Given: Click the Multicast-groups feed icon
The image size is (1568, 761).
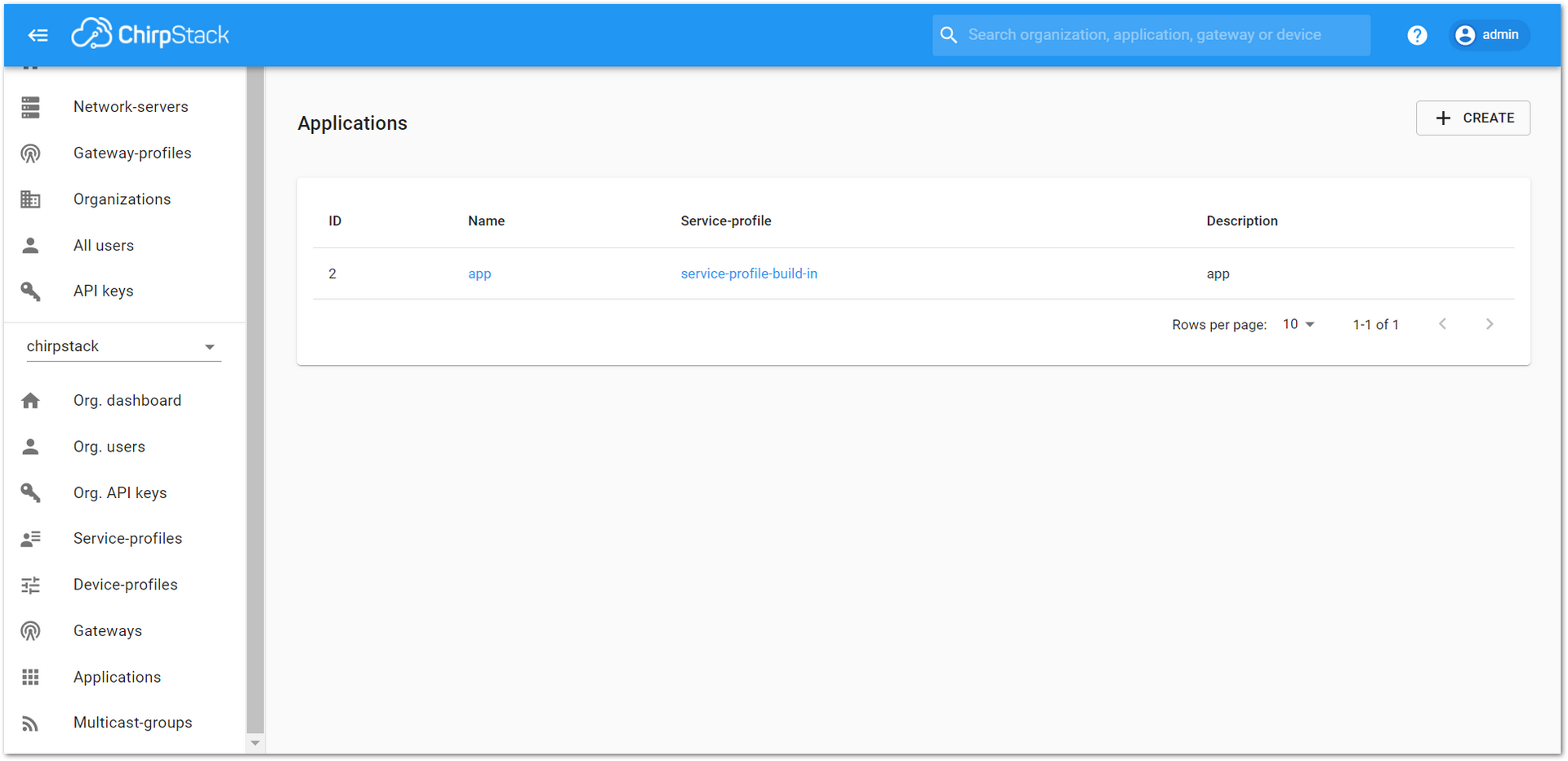Looking at the screenshot, I should click(x=31, y=723).
